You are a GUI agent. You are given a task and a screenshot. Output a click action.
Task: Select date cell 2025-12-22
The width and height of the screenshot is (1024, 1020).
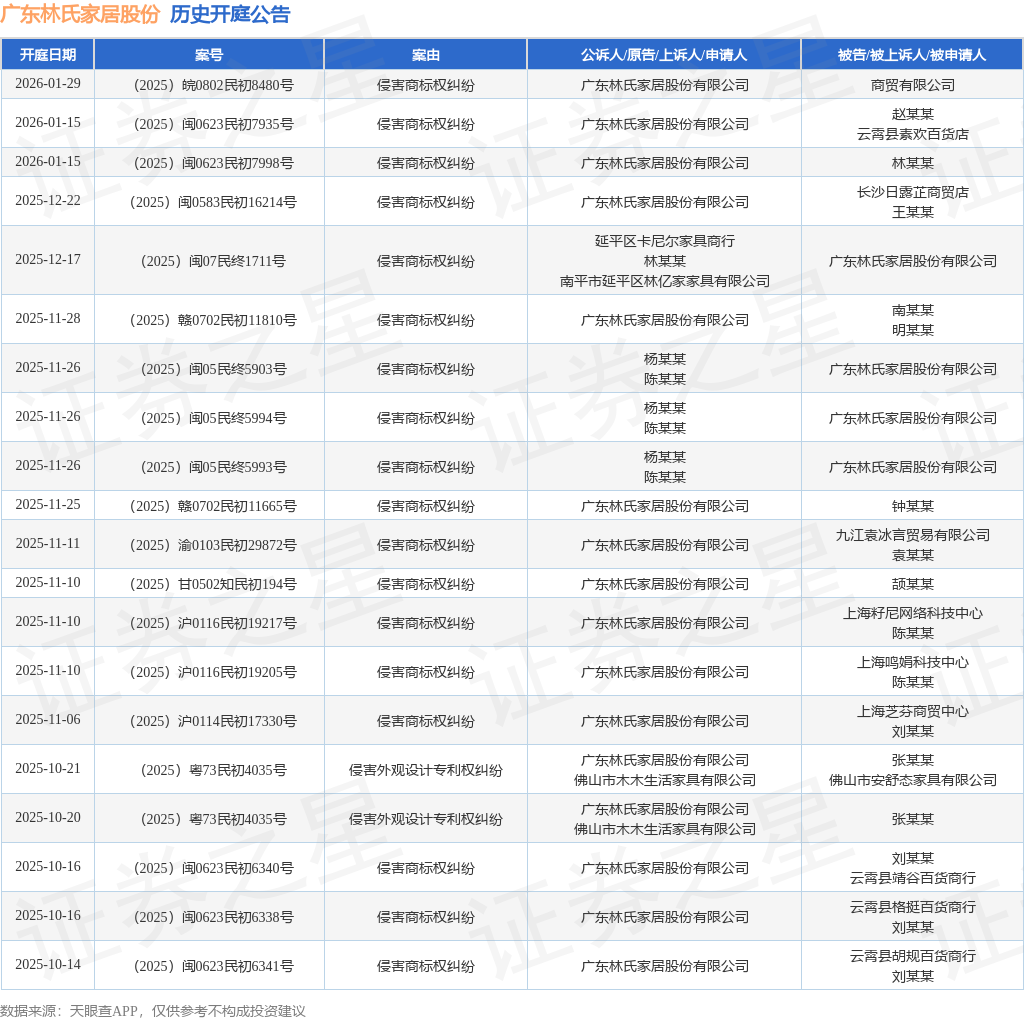48,200
